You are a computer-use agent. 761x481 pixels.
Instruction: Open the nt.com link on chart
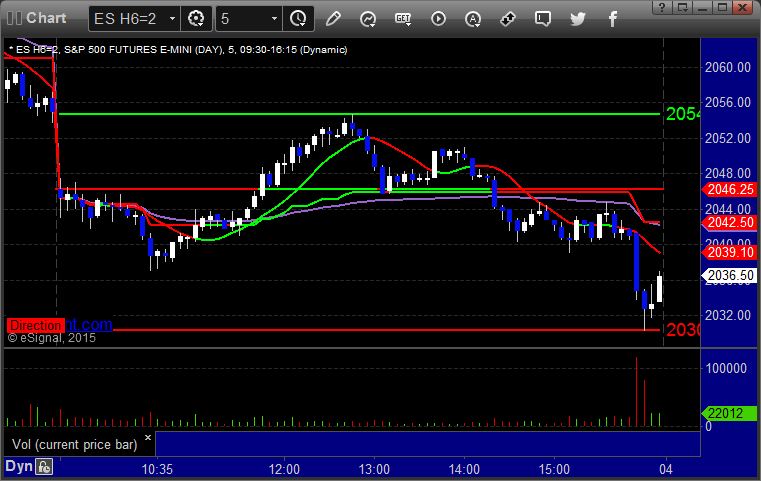tap(89, 324)
